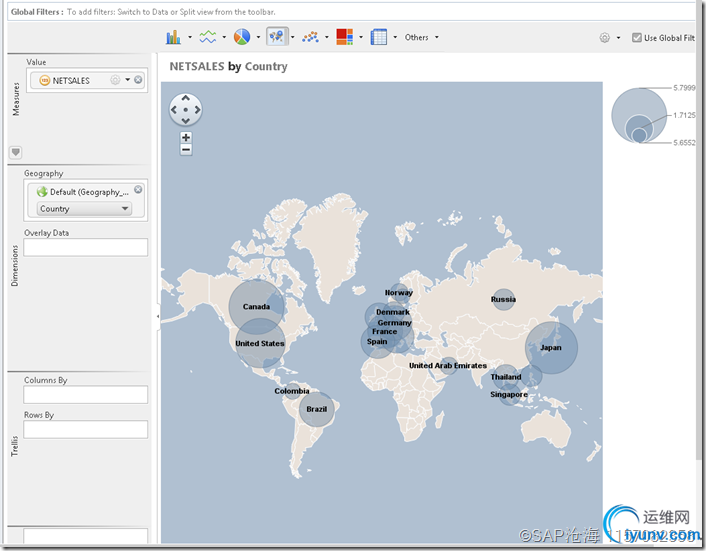Select the tree map chart icon

(344, 37)
